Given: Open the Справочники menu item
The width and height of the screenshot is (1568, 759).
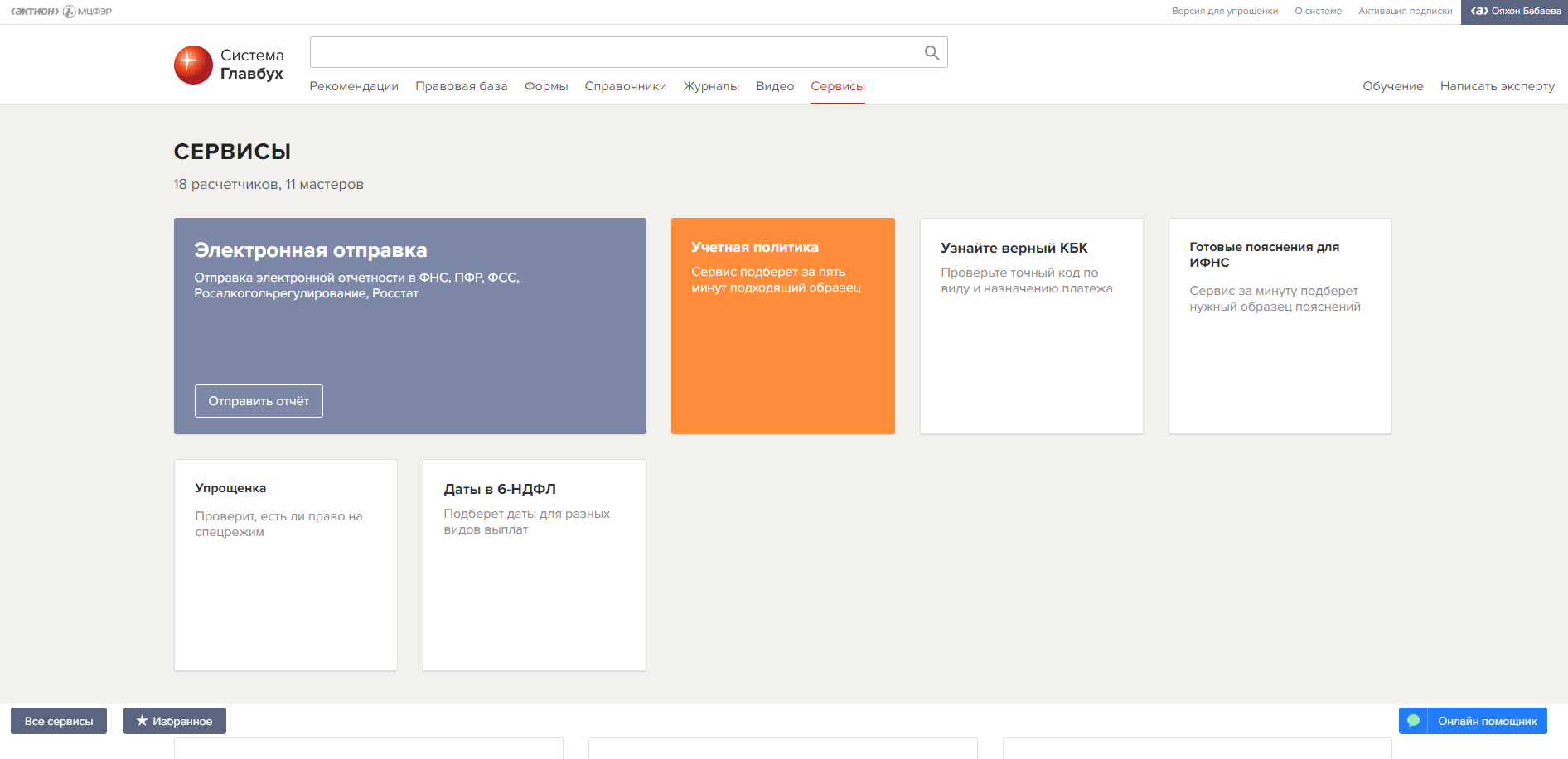Looking at the screenshot, I should click(x=625, y=86).
